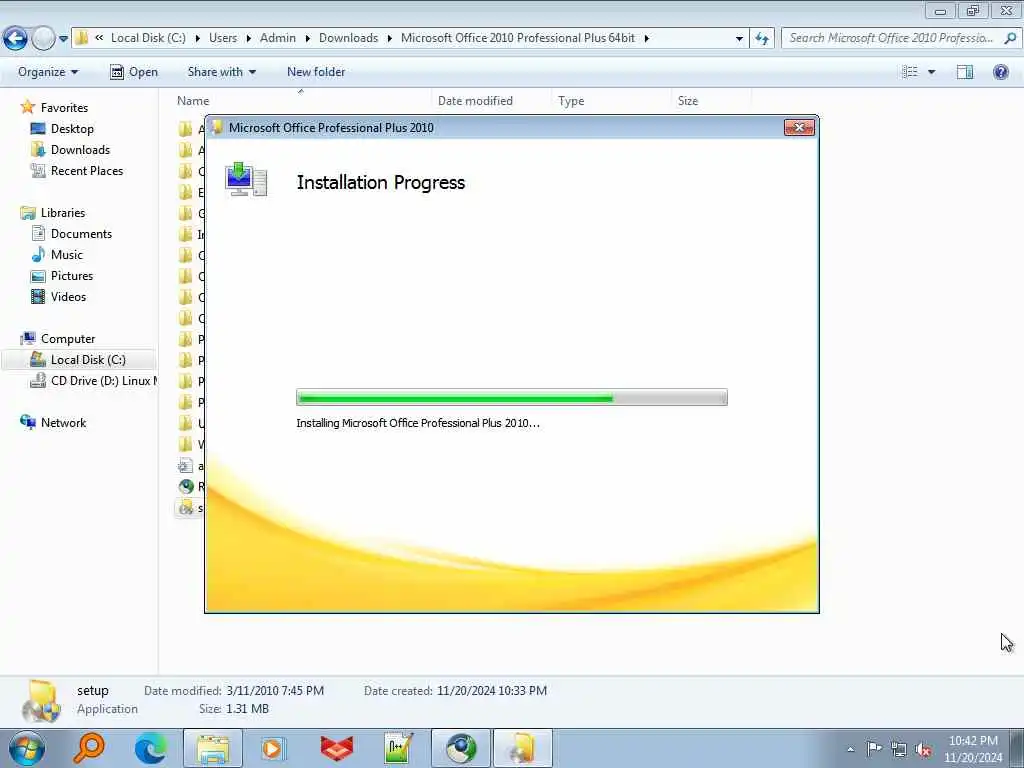This screenshot has width=1024, height=768.
Task: Click the network tray icon
Action: point(899,749)
